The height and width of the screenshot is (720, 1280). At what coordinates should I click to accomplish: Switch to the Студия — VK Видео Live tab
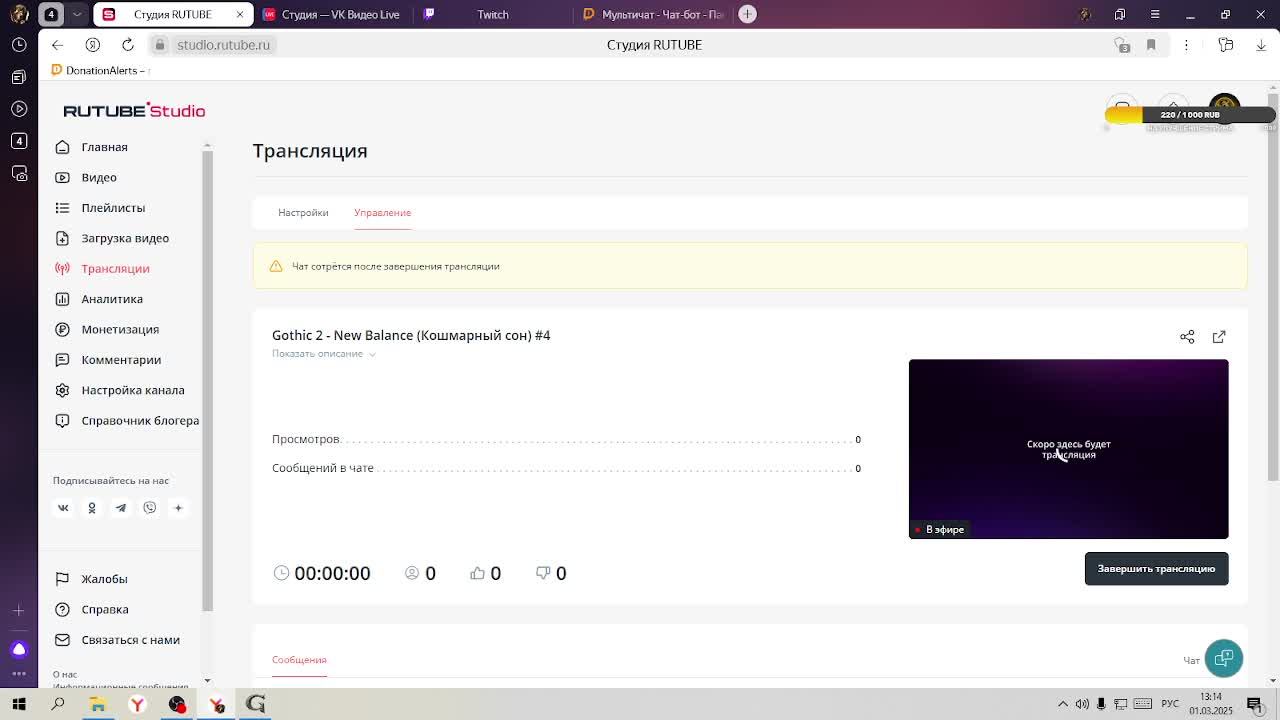(x=331, y=14)
